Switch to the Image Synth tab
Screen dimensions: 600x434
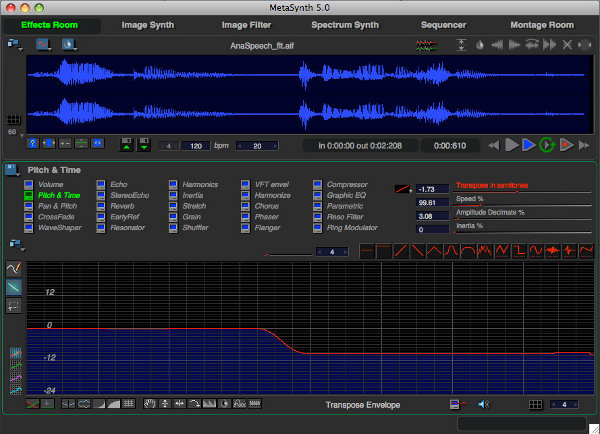(148, 25)
